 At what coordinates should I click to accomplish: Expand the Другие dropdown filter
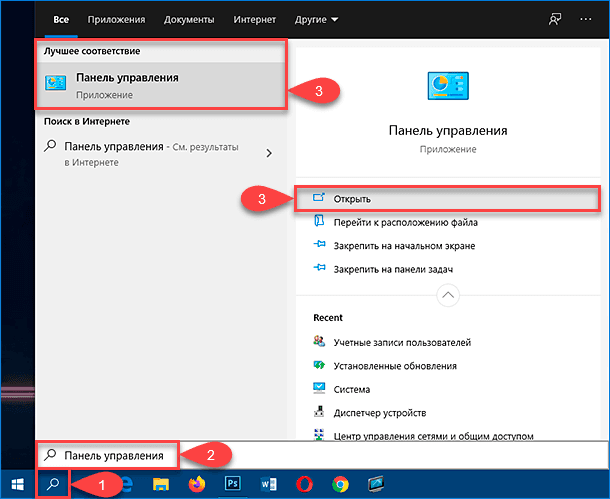point(316,19)
